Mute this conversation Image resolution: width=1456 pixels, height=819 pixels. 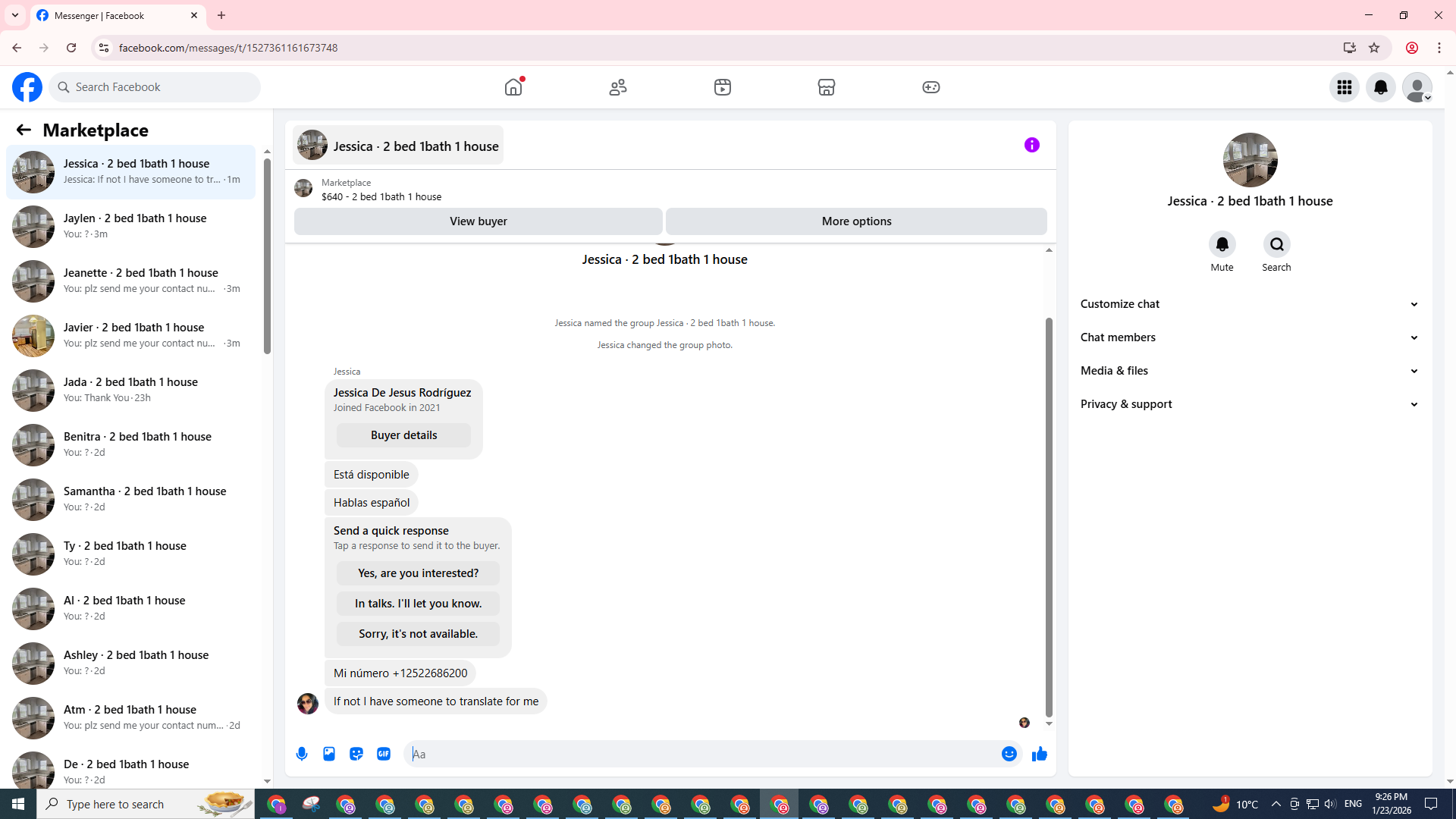pyautogui.click(x=1222, y=245)
